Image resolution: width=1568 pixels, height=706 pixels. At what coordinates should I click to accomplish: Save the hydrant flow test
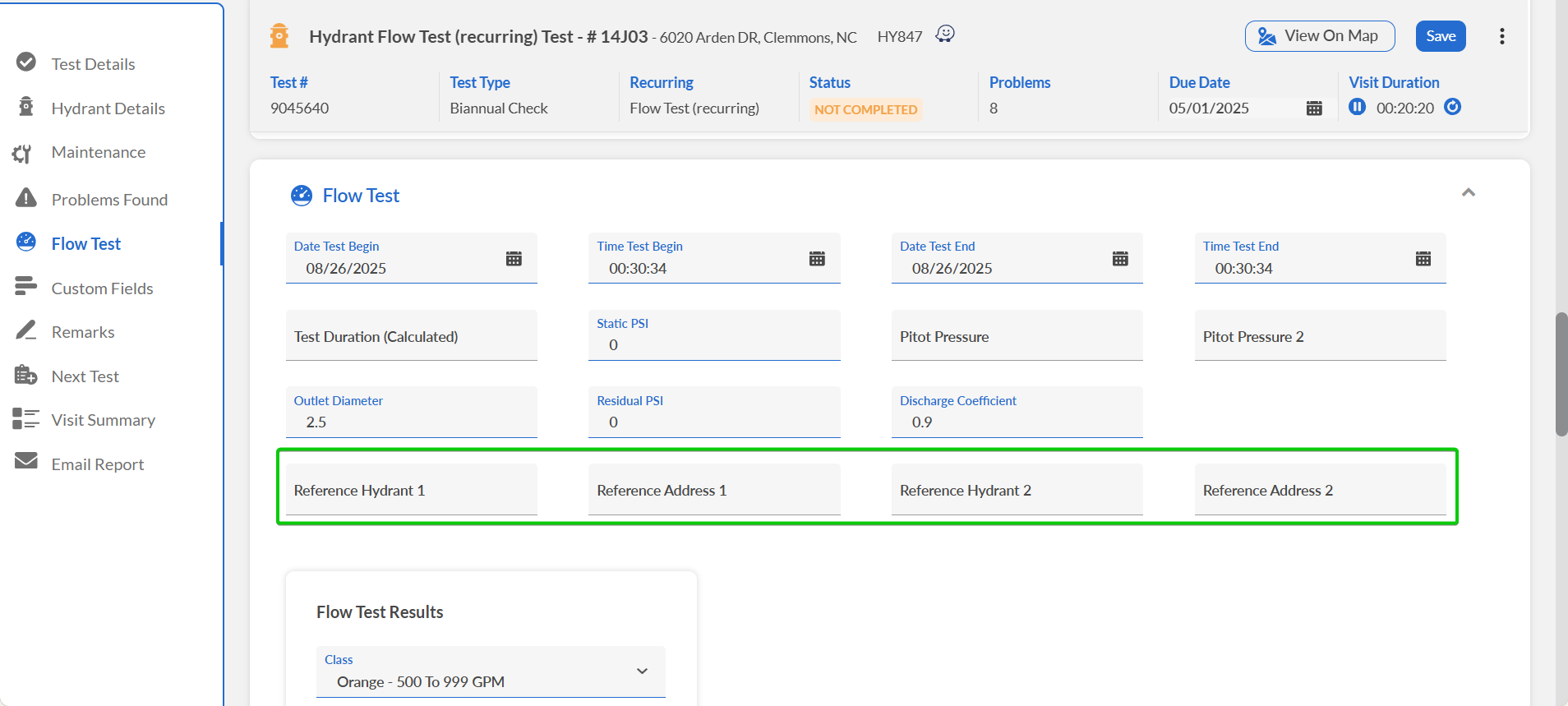point(1440,36)
